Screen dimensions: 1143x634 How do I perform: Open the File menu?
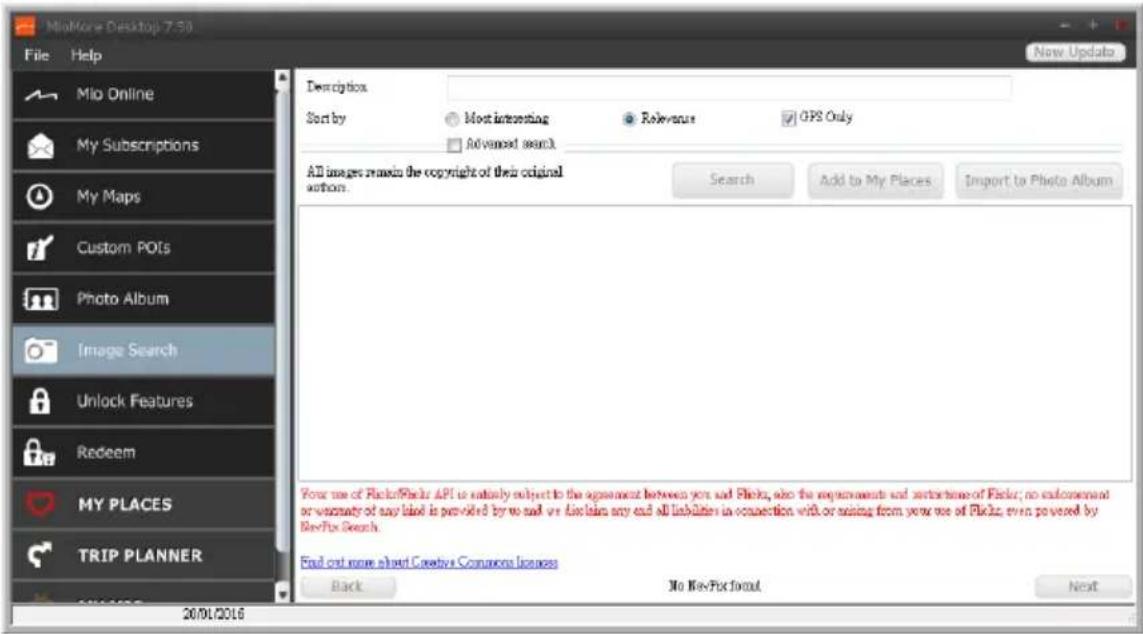[x=36, y=55]
